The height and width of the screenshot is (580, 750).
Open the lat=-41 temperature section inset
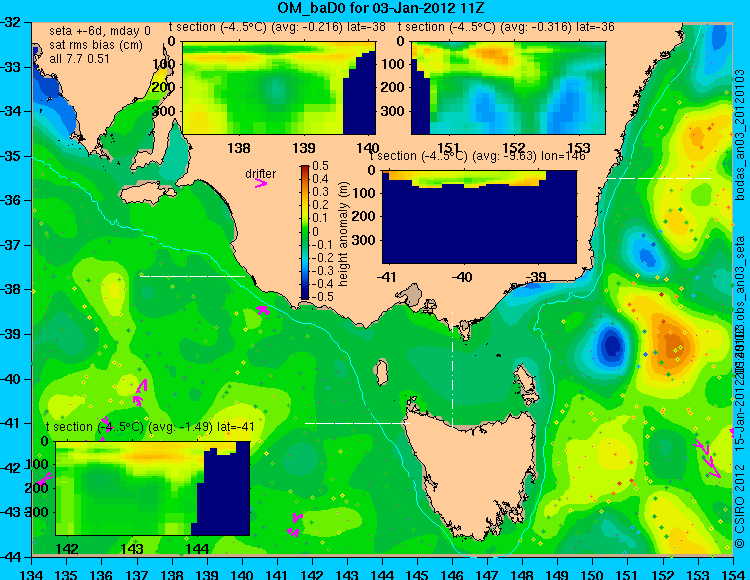pyautogui.click(x=153, y=488)
